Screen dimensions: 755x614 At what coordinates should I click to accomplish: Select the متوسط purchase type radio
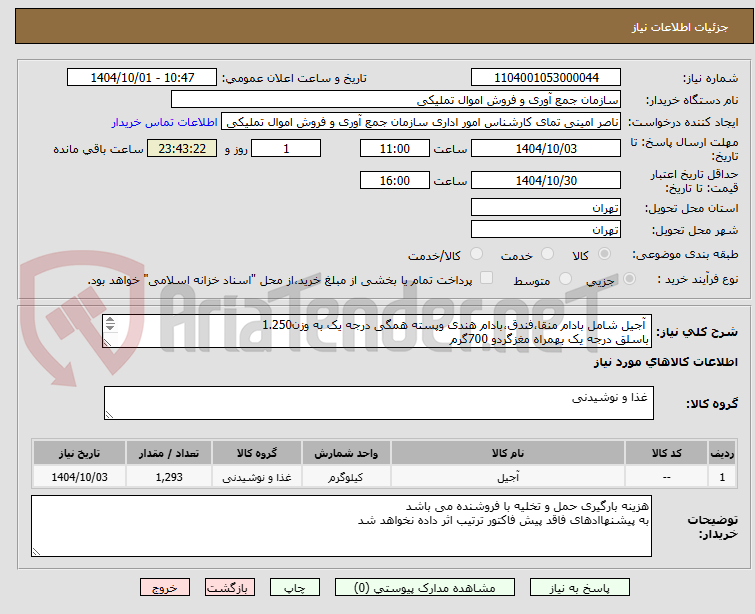pyautogui.click(x=565, y=279)
